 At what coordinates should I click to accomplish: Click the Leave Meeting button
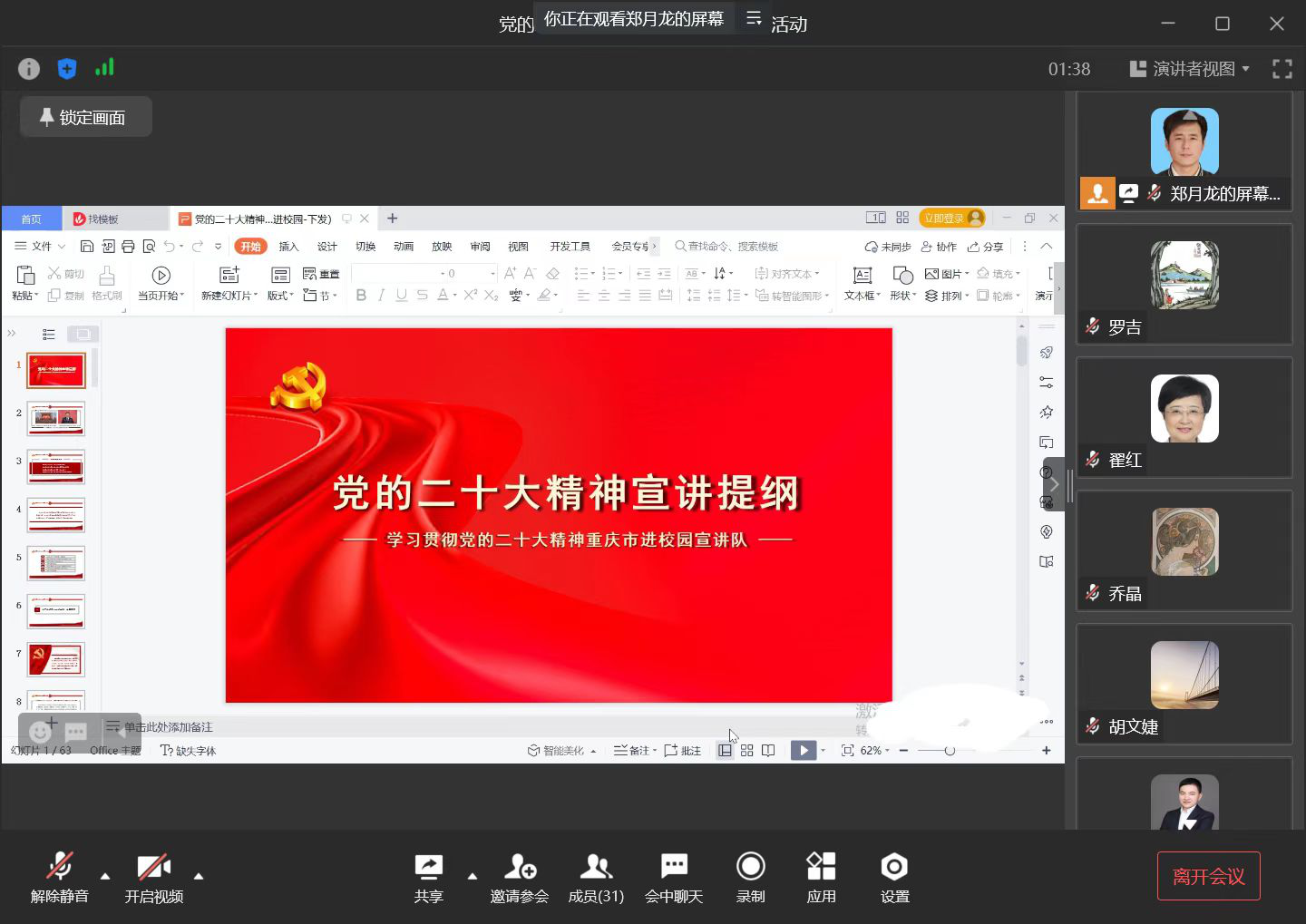pyautogui.click(x=1208, y=876)
